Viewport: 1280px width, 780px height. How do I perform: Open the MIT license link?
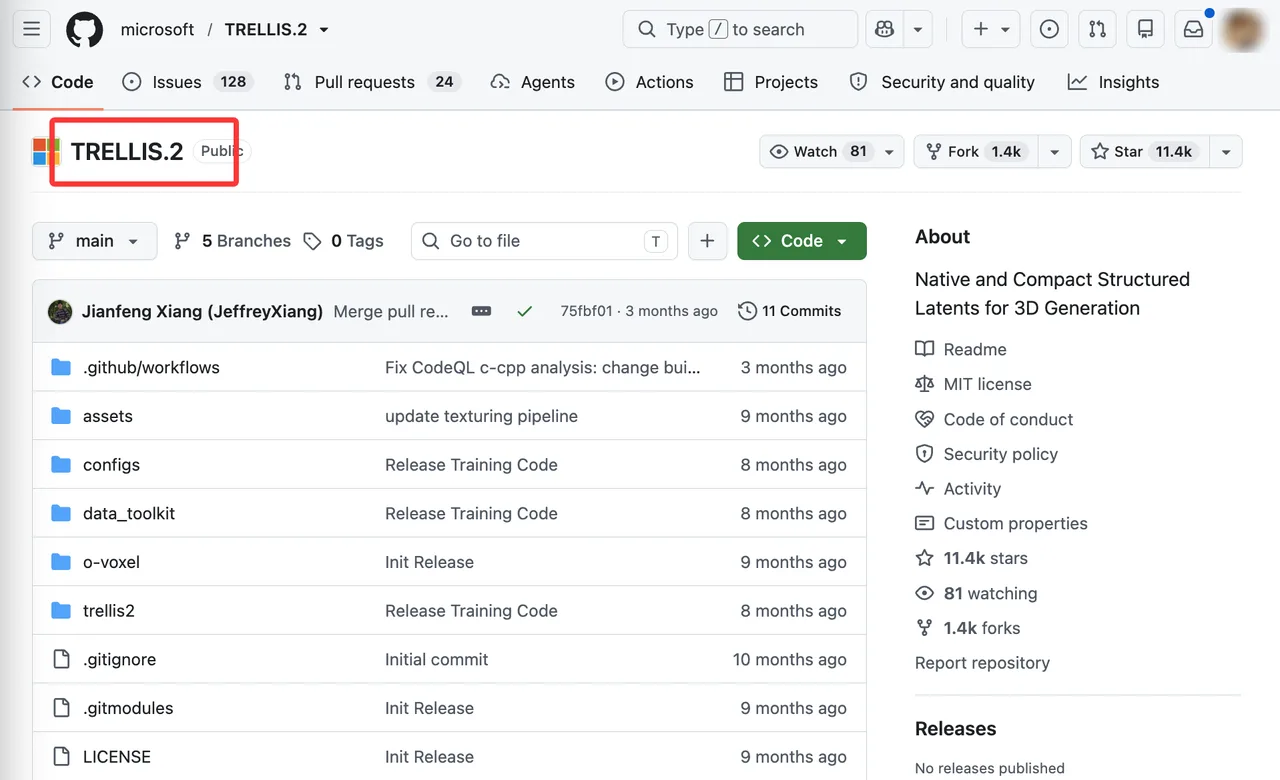click(x=987, y=384)
